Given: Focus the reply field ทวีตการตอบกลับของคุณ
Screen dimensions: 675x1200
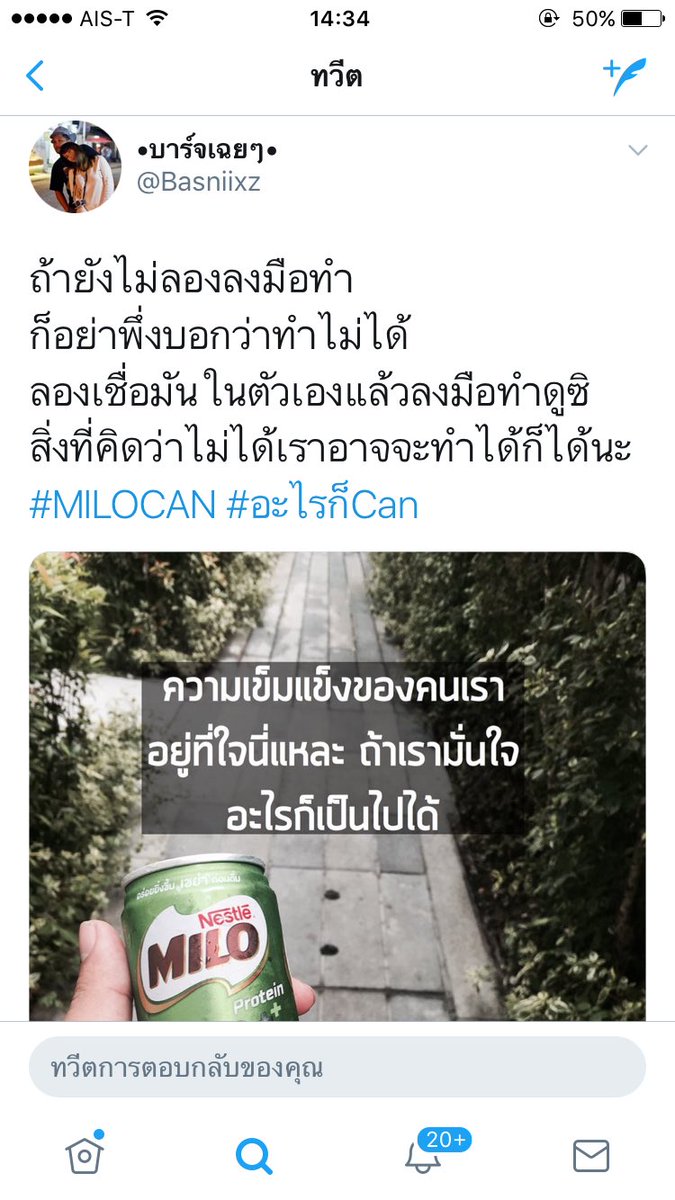Looking at the screenshot, I should (337, 1067).
